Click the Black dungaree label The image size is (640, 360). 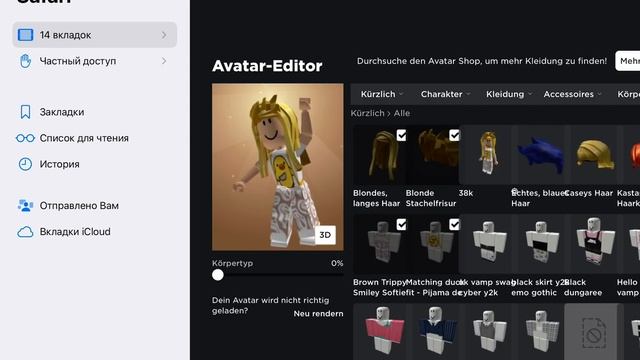(x=583, y=287)
